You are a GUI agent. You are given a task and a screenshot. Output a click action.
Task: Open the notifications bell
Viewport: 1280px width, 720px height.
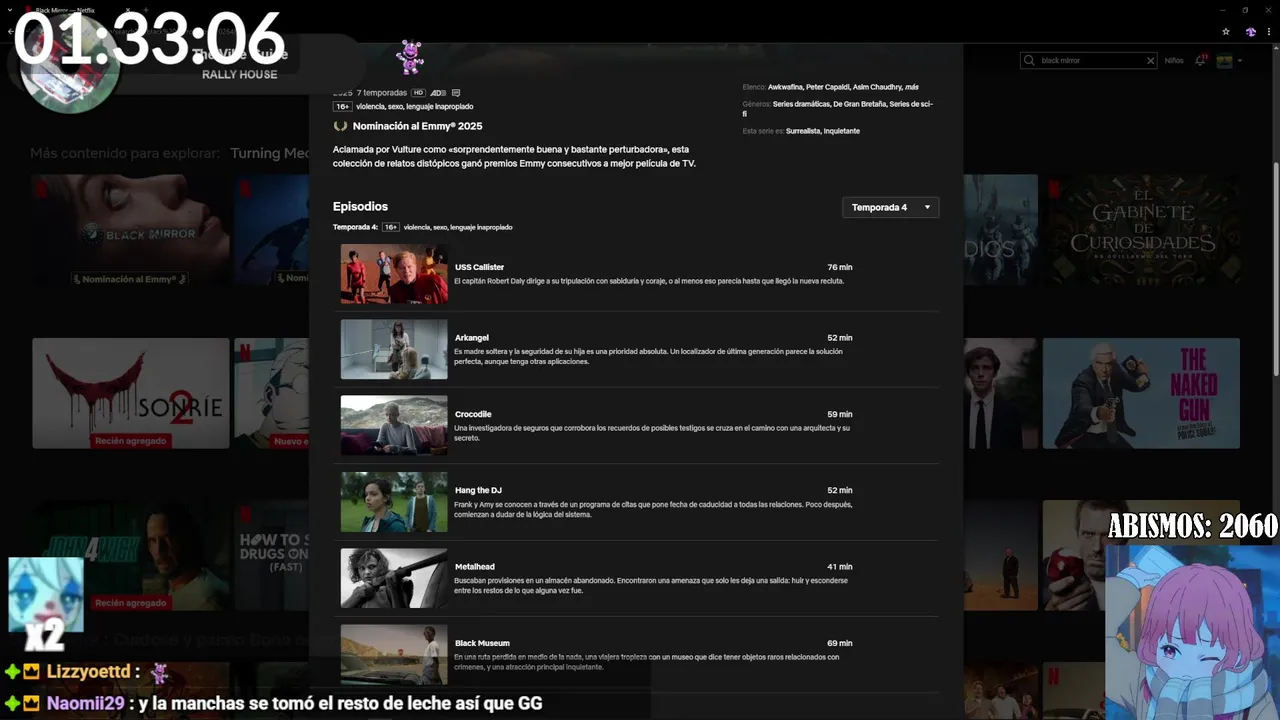[x=1201, y=60]
